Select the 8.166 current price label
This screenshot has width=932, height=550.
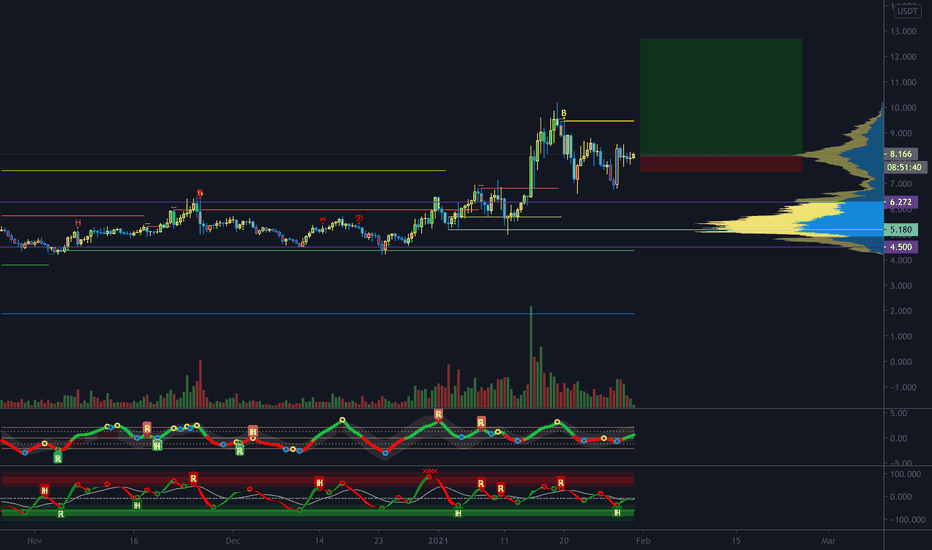(x=901, y=154)
